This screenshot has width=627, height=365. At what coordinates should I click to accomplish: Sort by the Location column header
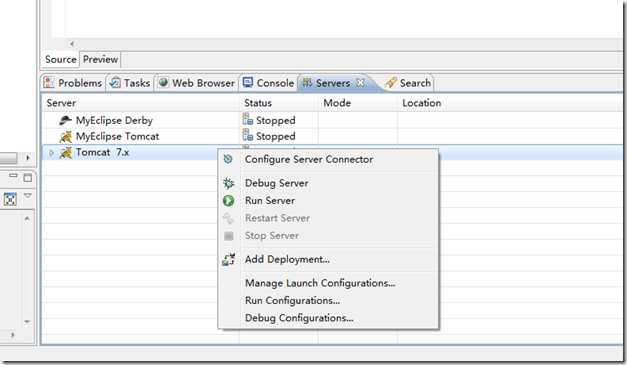point(510,103)
